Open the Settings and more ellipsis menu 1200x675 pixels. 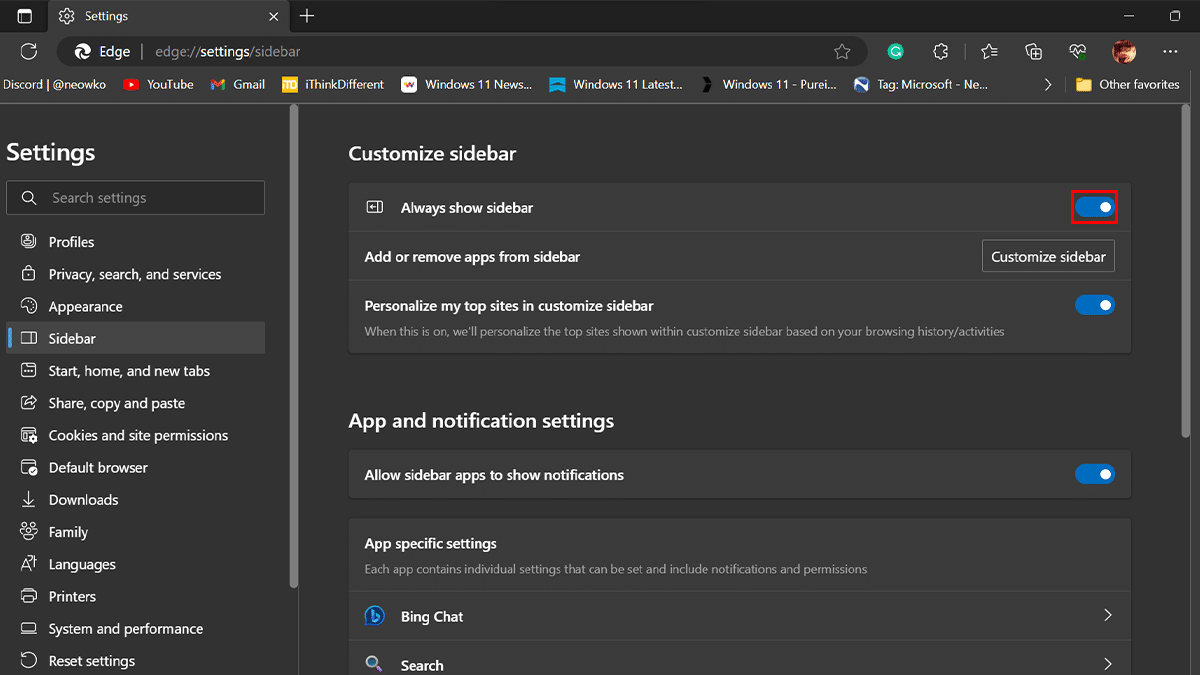click(x=1170, y=51)
